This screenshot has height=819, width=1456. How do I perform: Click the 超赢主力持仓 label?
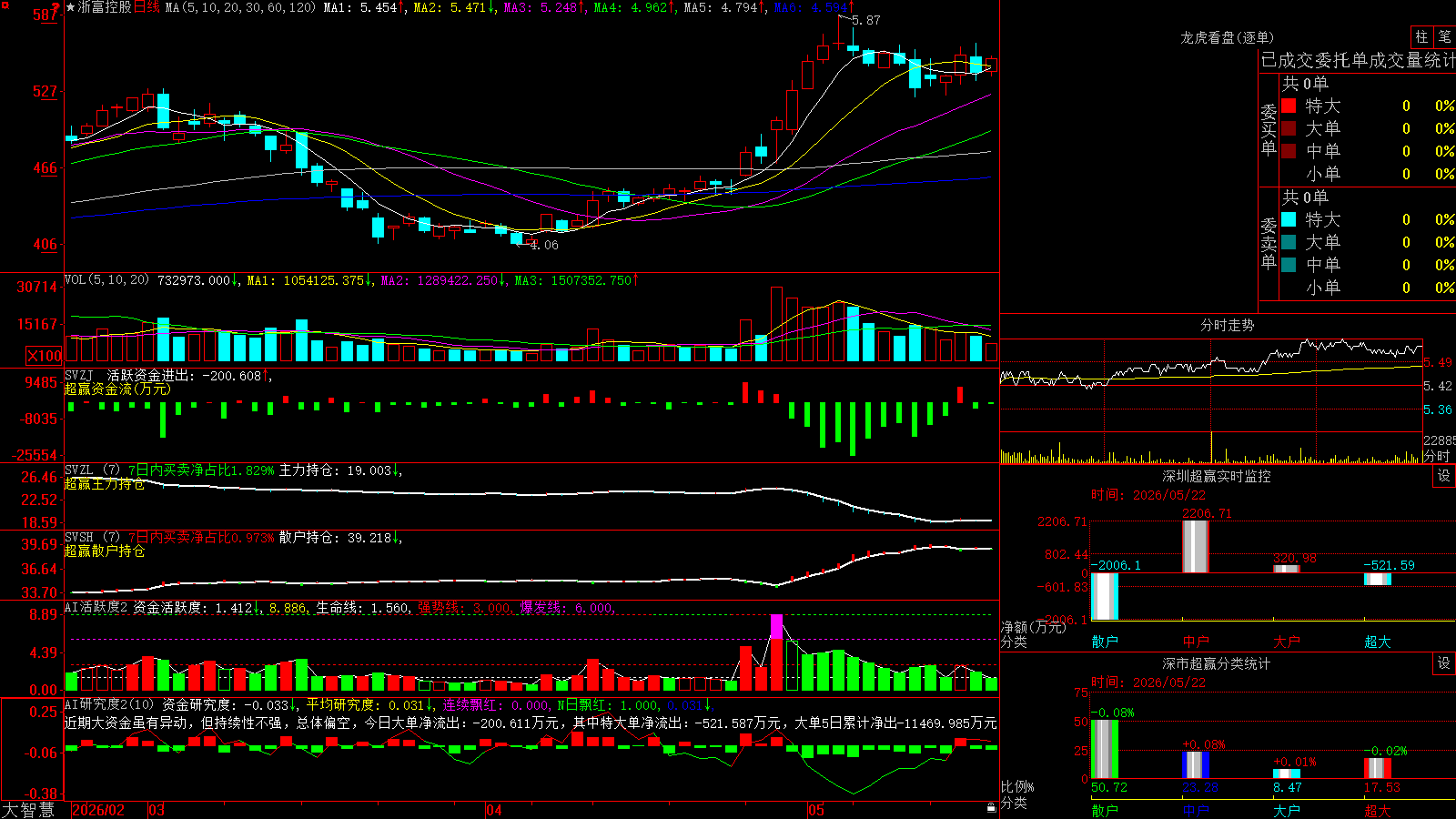105,483
